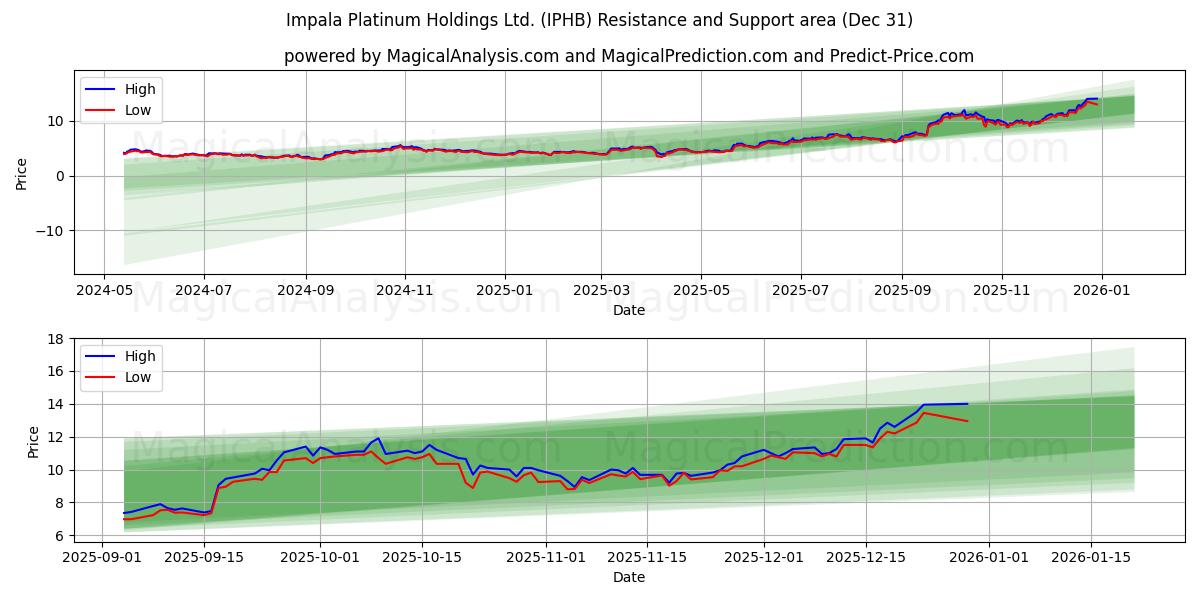Click the 2024-09 tick label
This screenshot has height=600, width=1200.
305,290
